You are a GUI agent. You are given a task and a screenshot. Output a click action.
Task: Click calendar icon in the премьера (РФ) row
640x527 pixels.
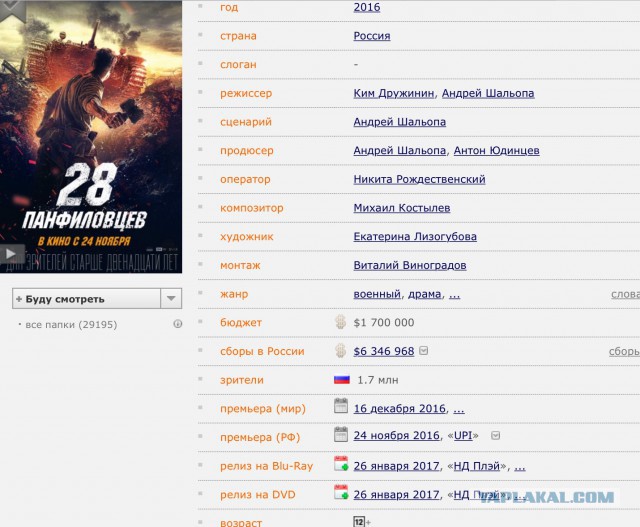point(341,435)
